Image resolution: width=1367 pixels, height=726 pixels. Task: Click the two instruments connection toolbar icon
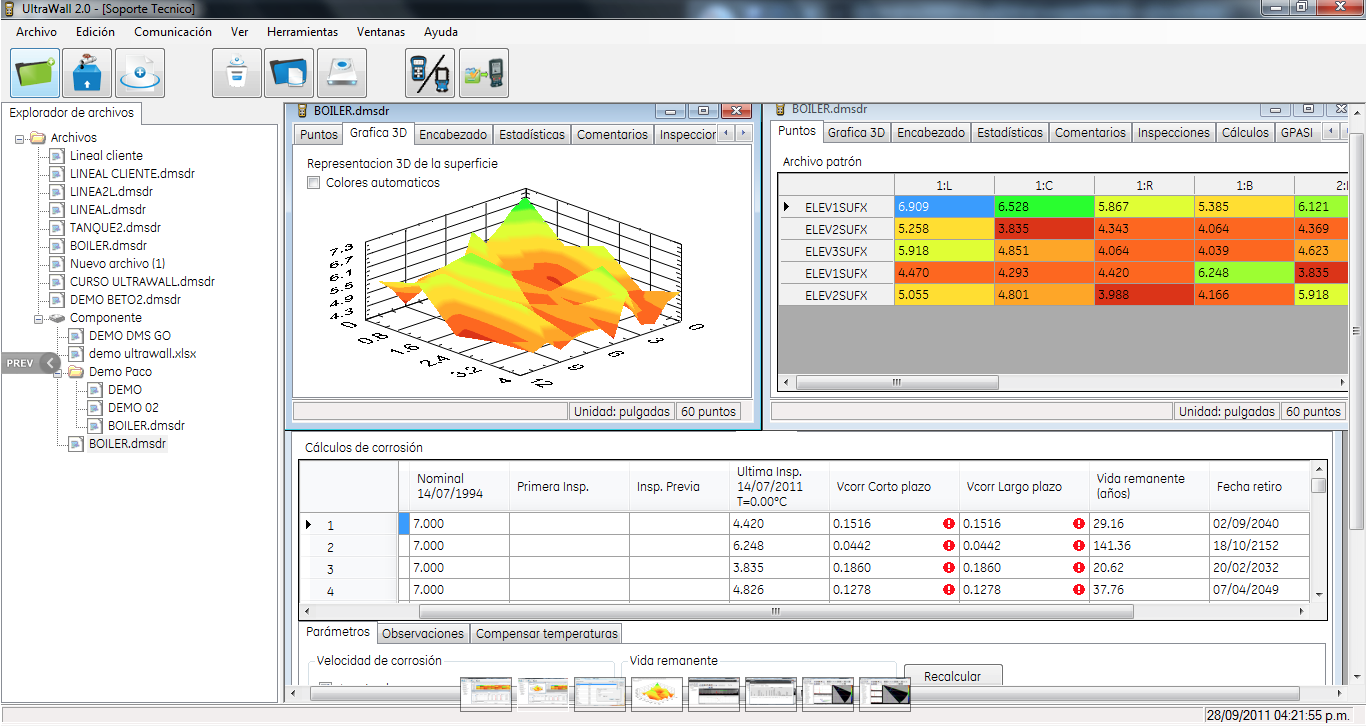[430, 73]
